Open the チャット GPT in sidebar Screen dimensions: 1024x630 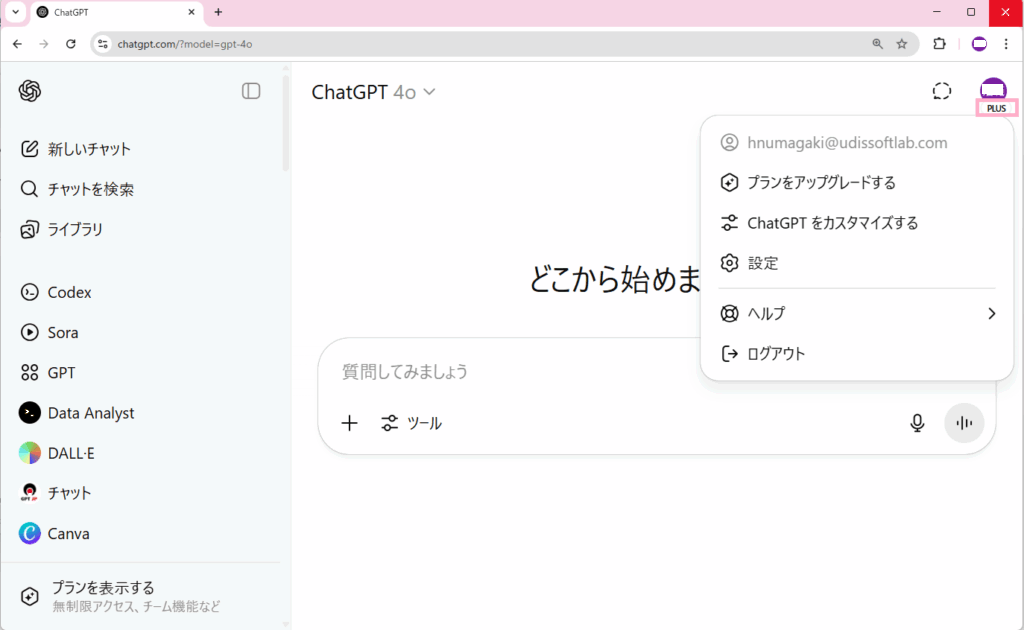(55, 493)
